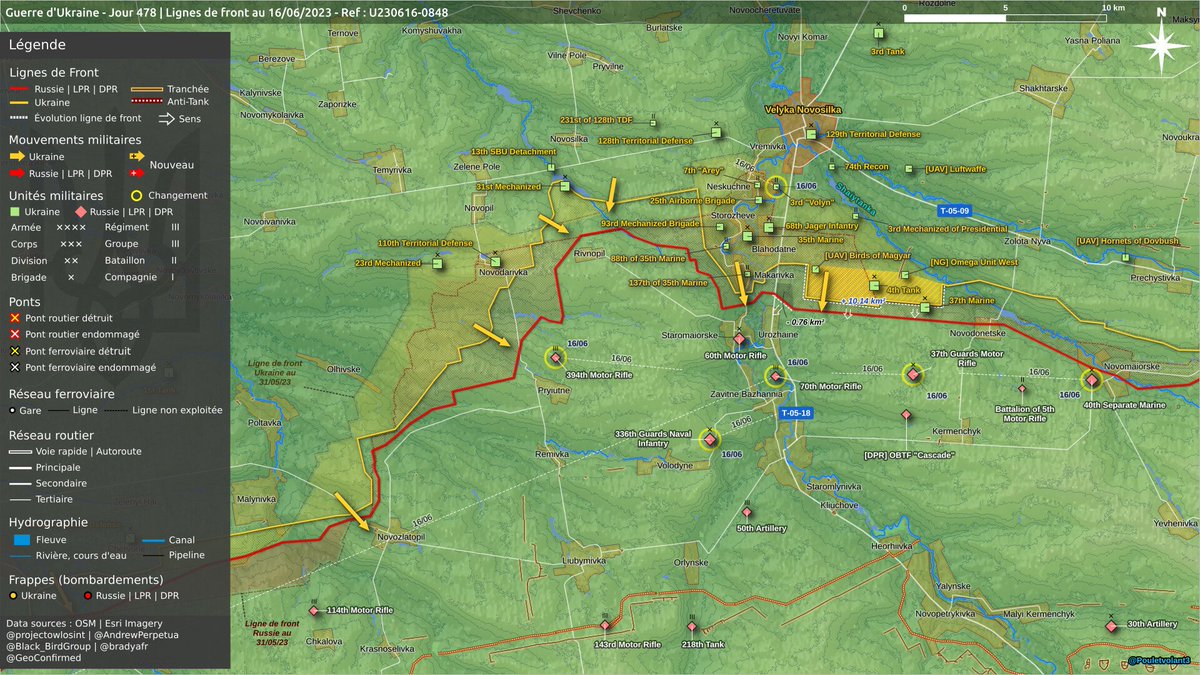Click the yellow Ukraine strike dot in legend

pyautogui.click(x=15, y=595)
